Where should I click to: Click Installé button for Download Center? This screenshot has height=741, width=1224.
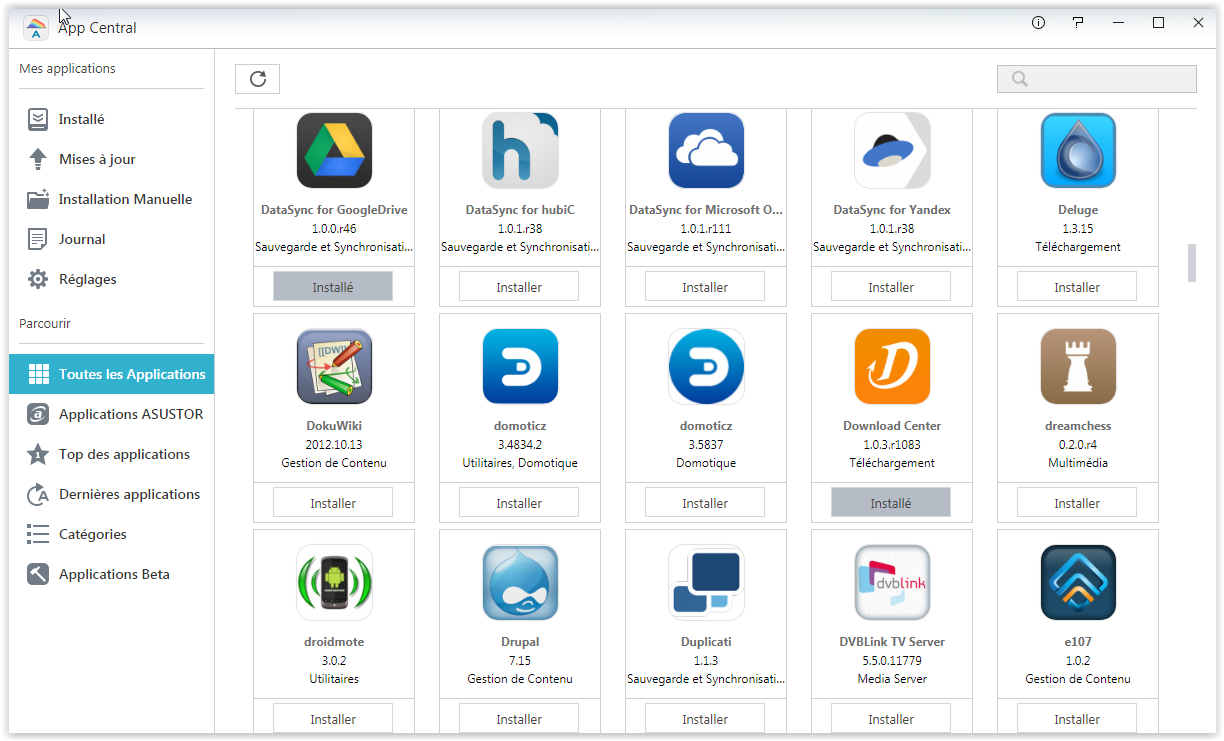point(891,503)
